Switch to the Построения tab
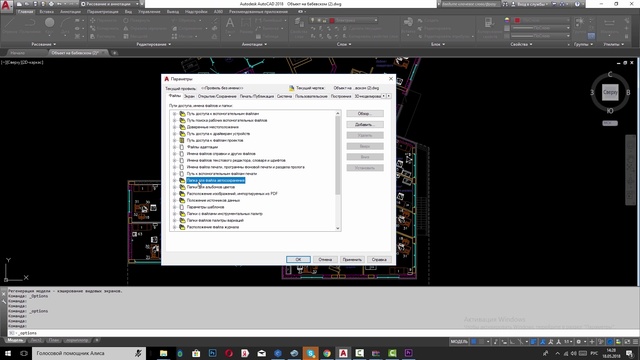This screenshot has width=640, height=360. (341, 96)
